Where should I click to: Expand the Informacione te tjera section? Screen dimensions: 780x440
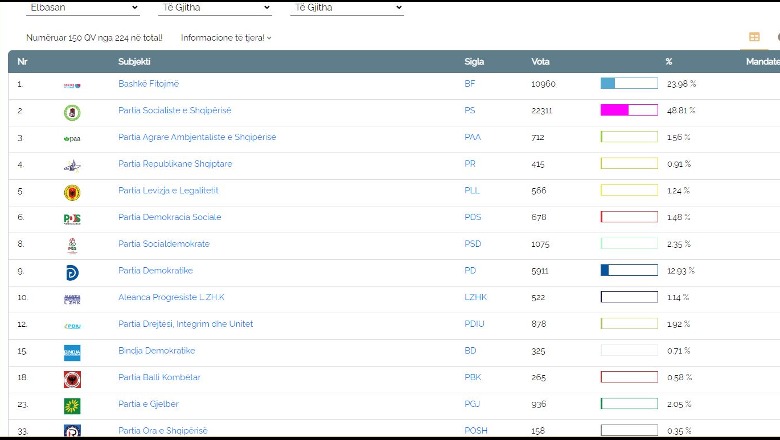(226, 38)
